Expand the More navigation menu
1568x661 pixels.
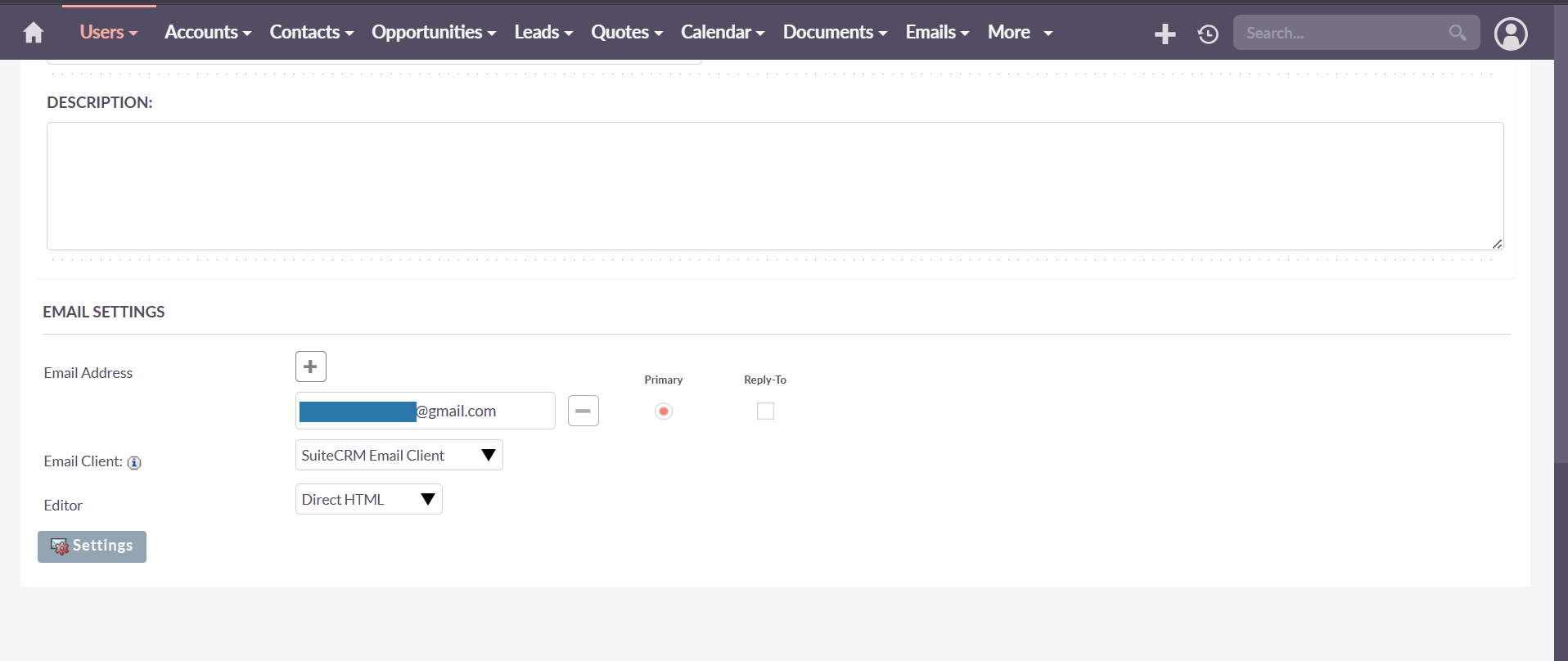point(1019,33)
